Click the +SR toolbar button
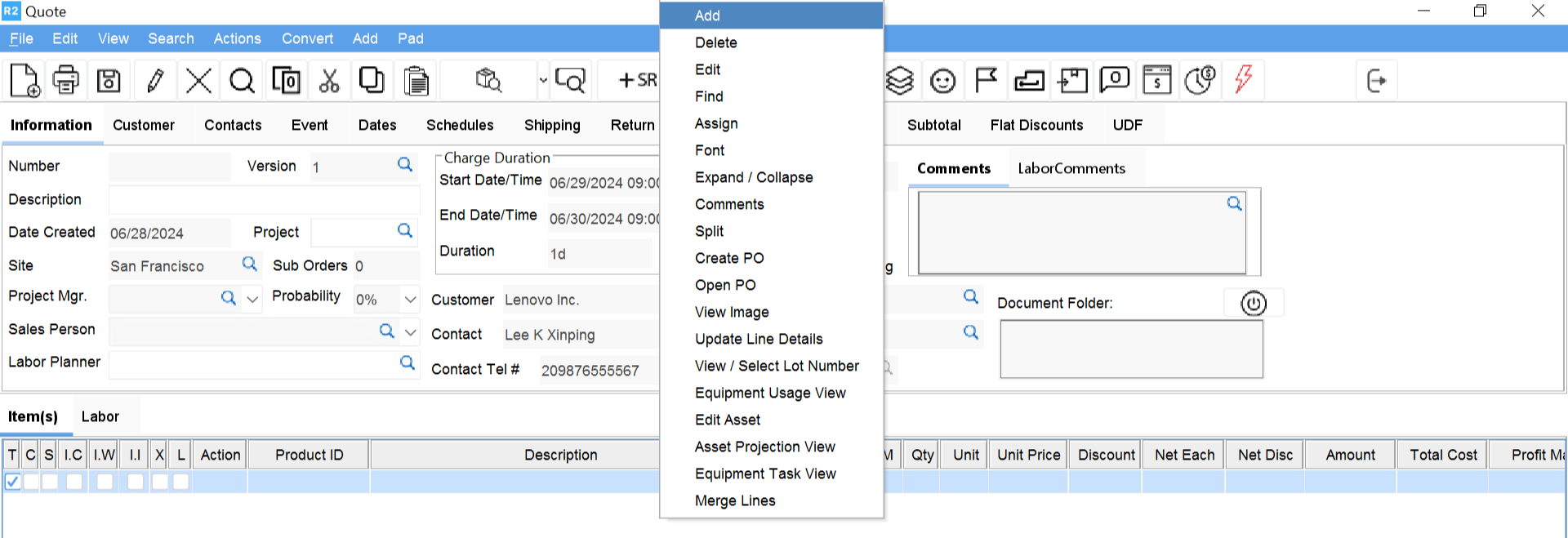The image size is (1568, 538). 637,80
